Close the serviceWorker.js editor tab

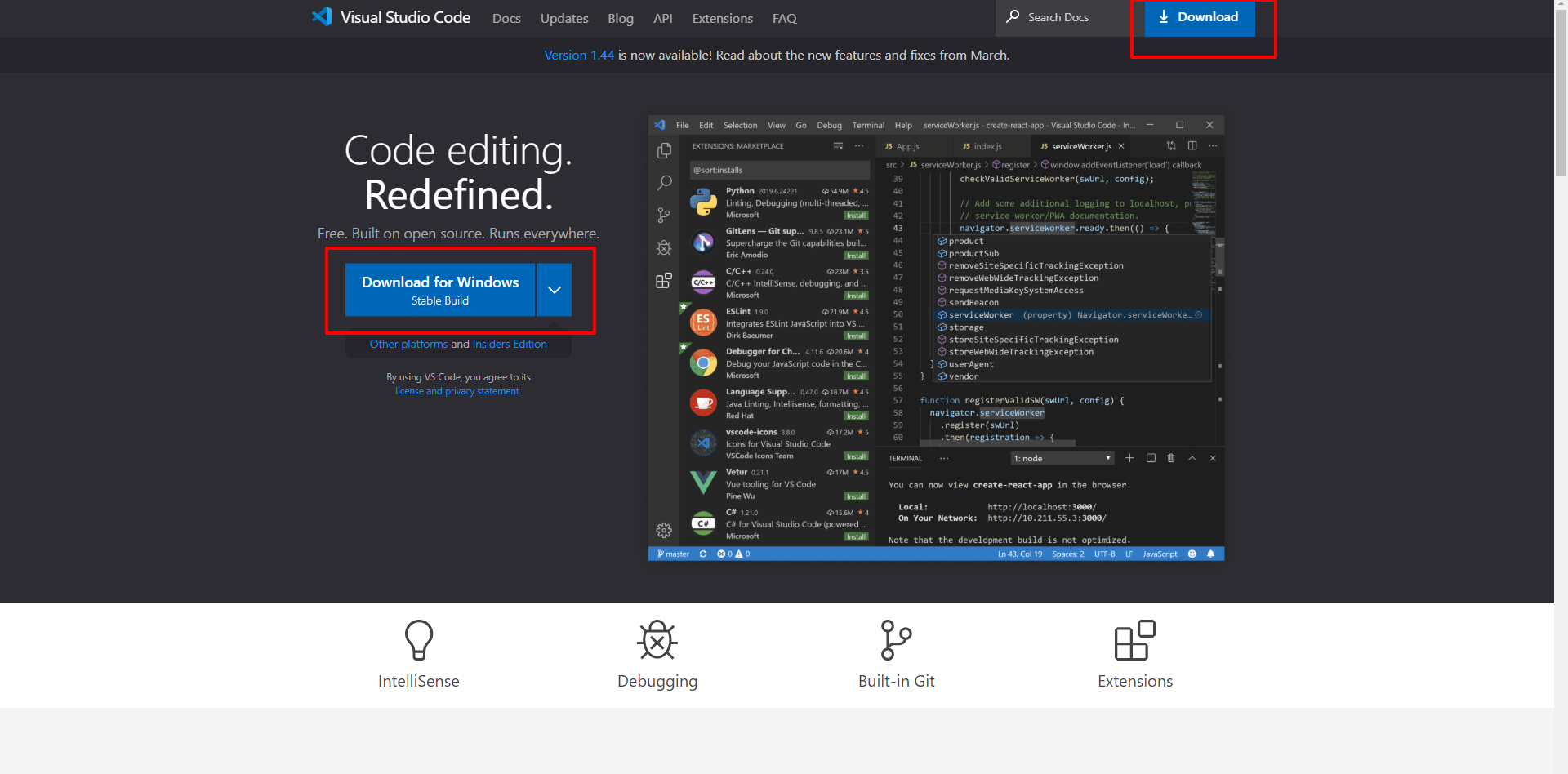pos(1121,146)
